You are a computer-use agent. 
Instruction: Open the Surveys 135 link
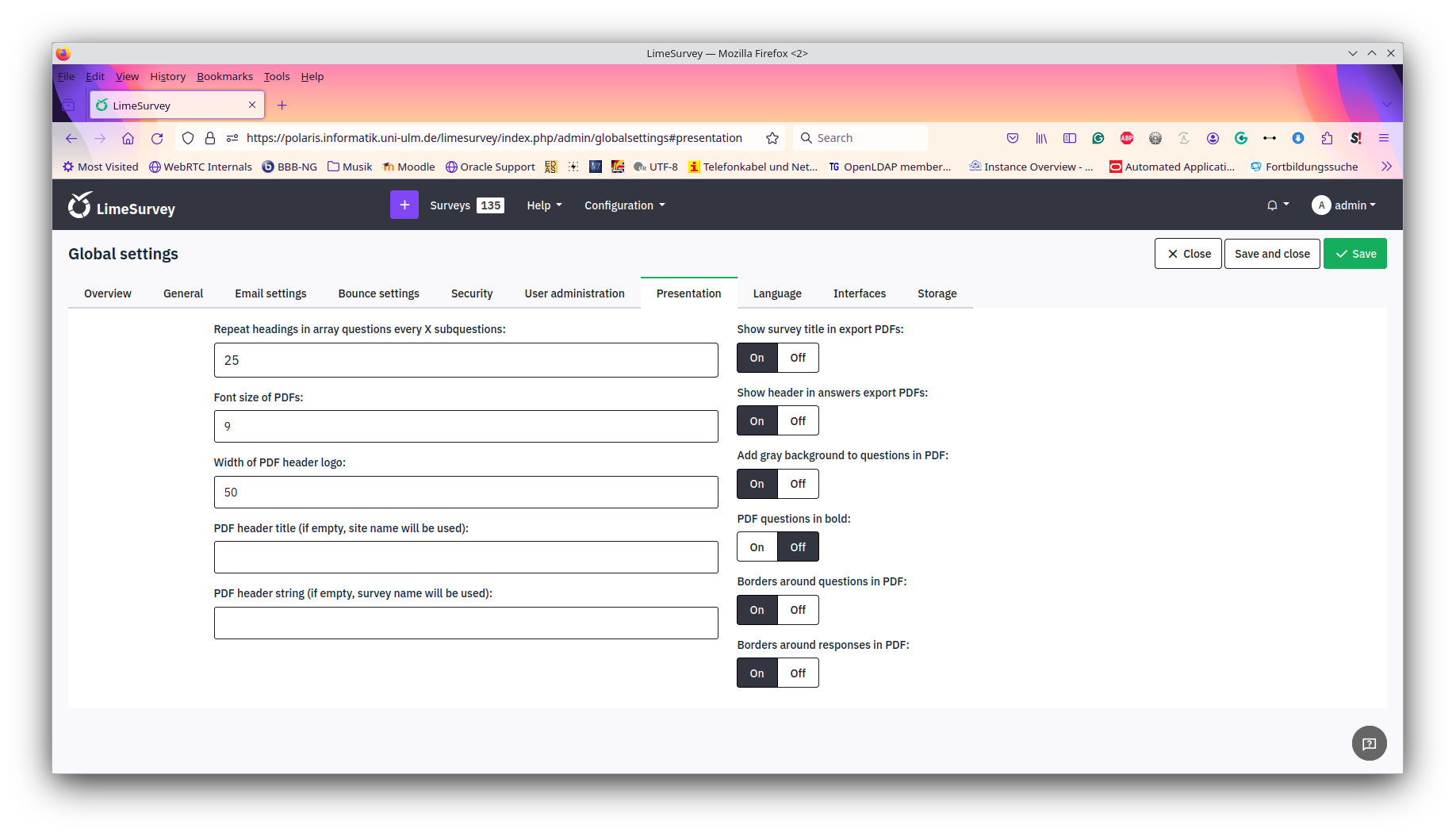467,205
